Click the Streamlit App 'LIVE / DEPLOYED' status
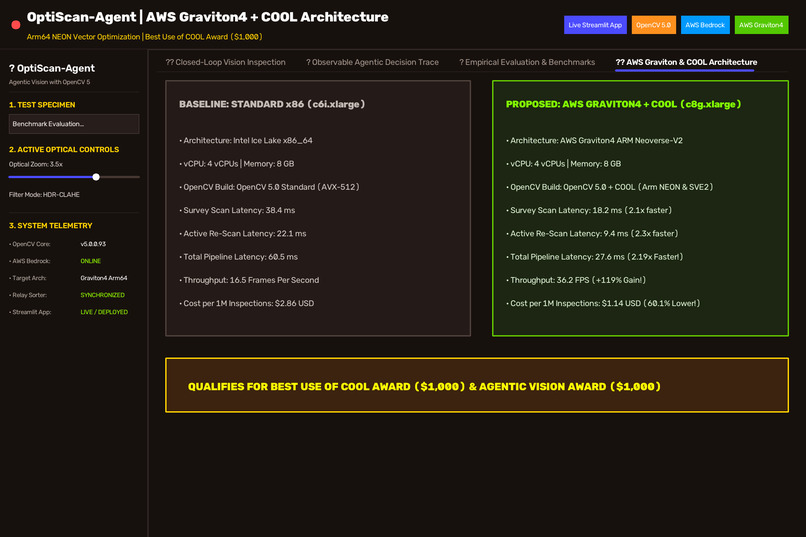 (104, 312)
